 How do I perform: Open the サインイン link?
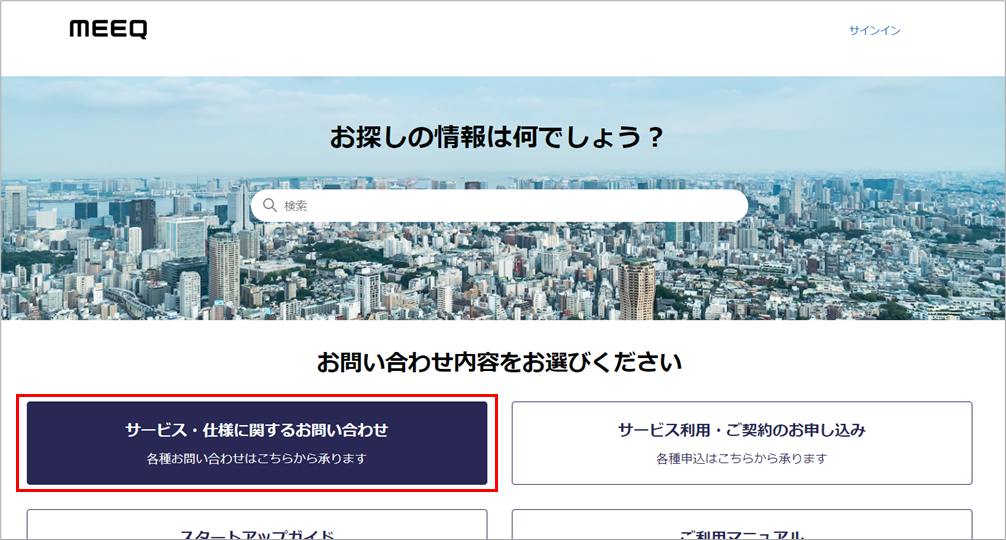pos(874,30)
